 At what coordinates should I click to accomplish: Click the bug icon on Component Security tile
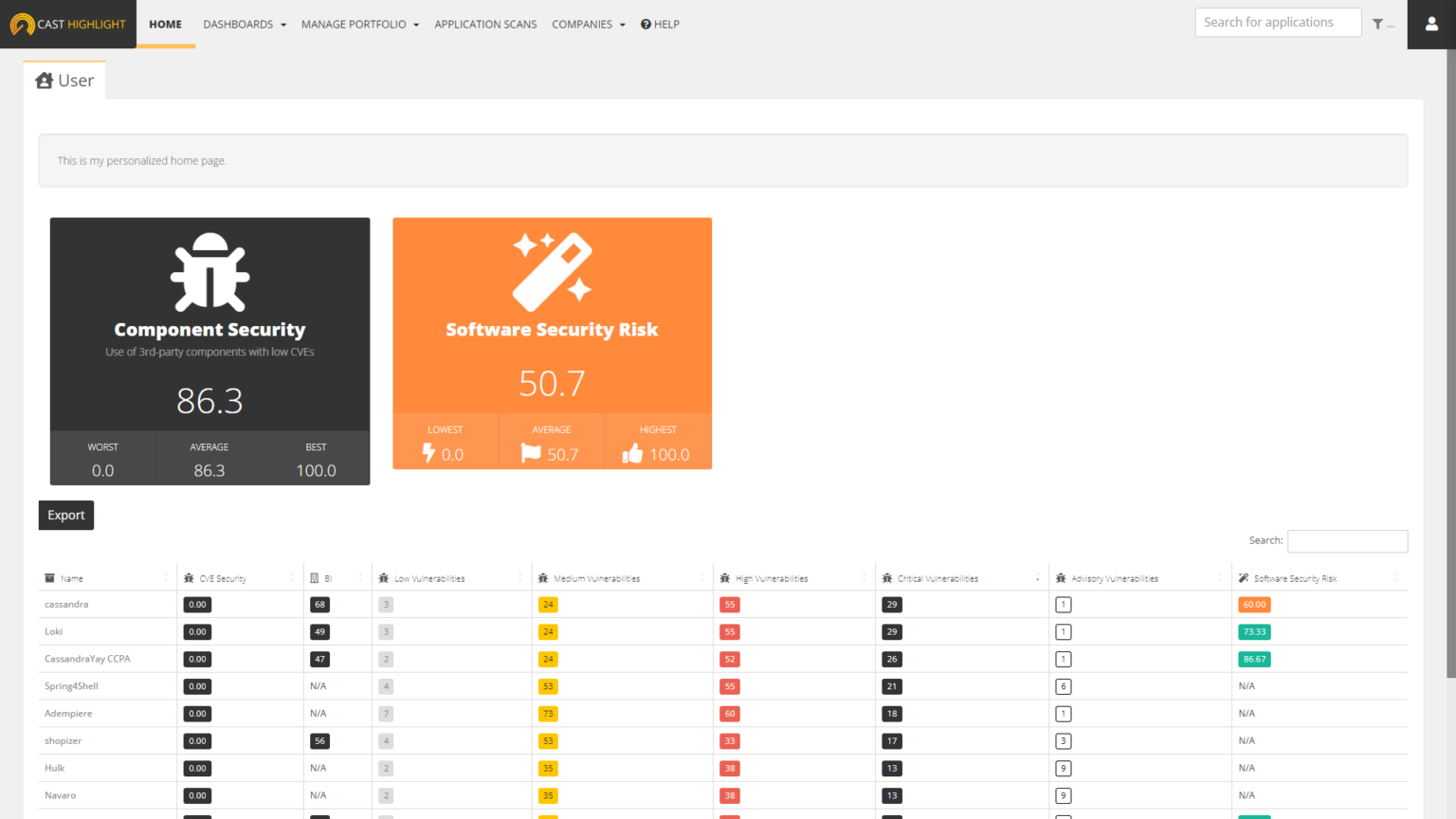point(209,272)
